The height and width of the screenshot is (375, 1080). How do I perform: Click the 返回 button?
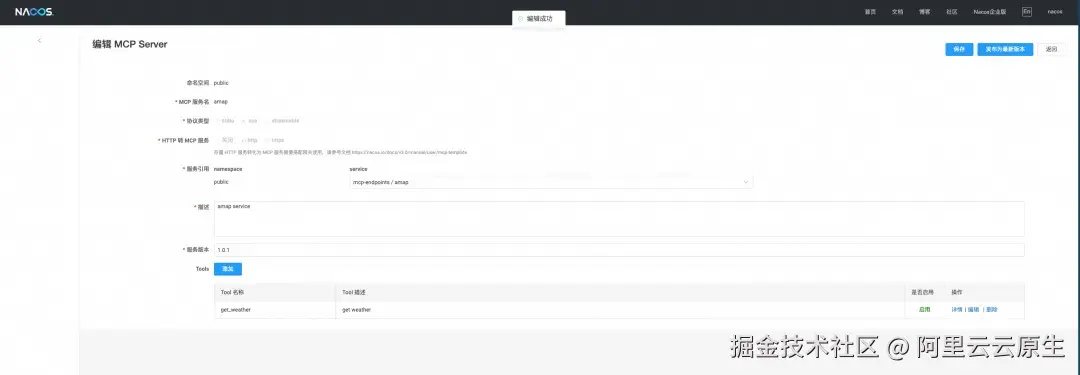1051,49
